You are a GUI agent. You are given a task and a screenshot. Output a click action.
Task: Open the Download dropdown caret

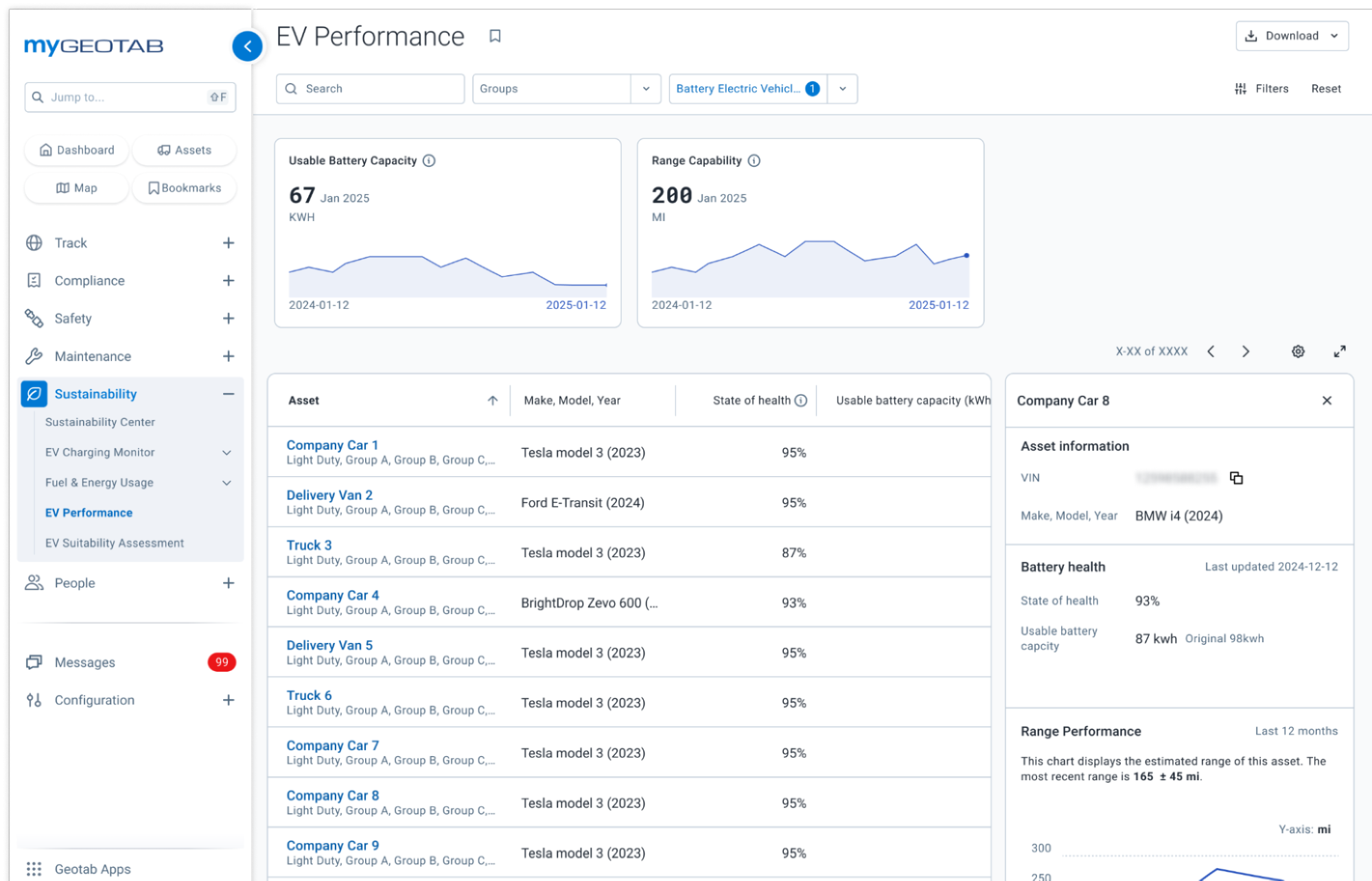1334,36
